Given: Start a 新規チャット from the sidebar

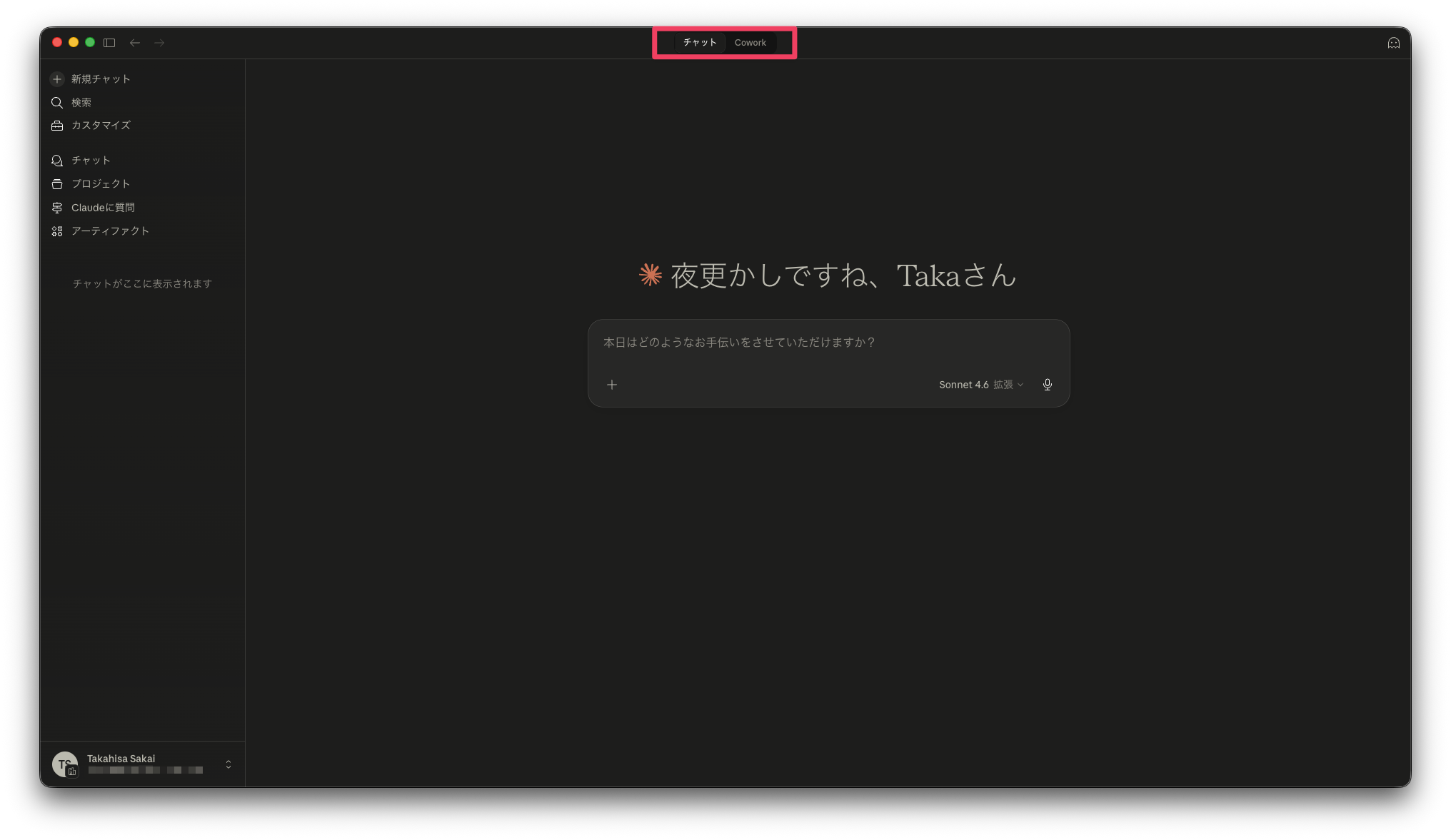Looking at the screenshot, I should 99,79.
